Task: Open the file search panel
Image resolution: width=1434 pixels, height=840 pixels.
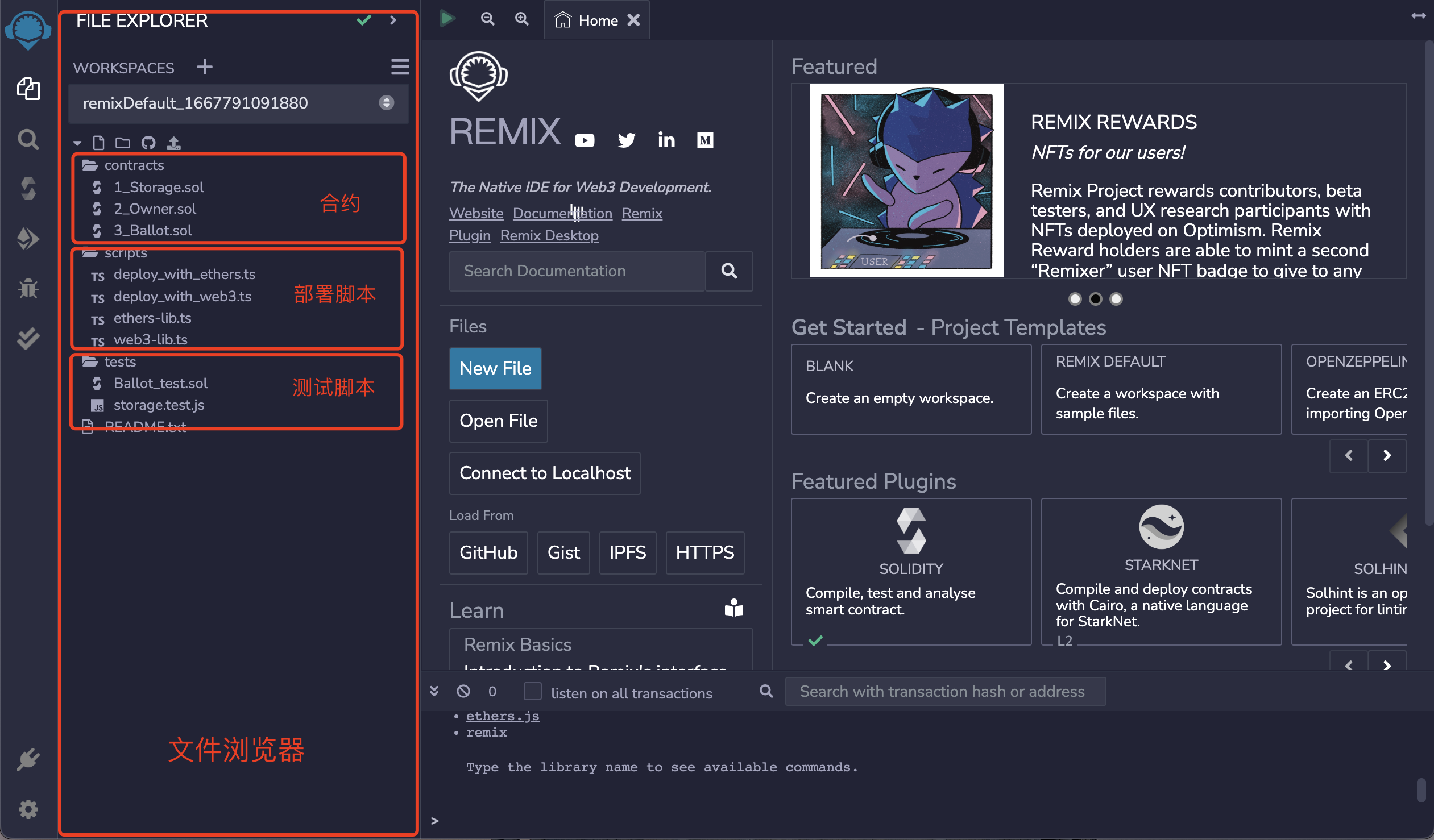Action: coord(28,139)
